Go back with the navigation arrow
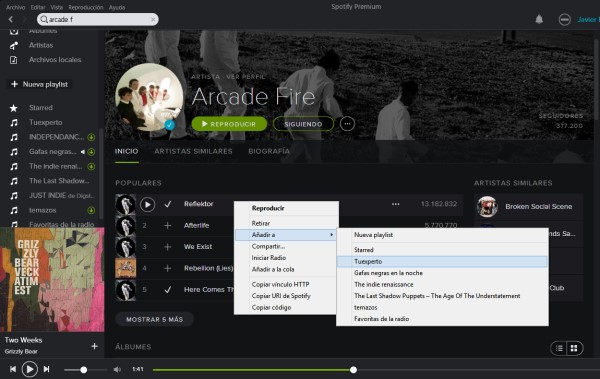The width and height of the screenshot is (600, 379). [x=11, y=19]
